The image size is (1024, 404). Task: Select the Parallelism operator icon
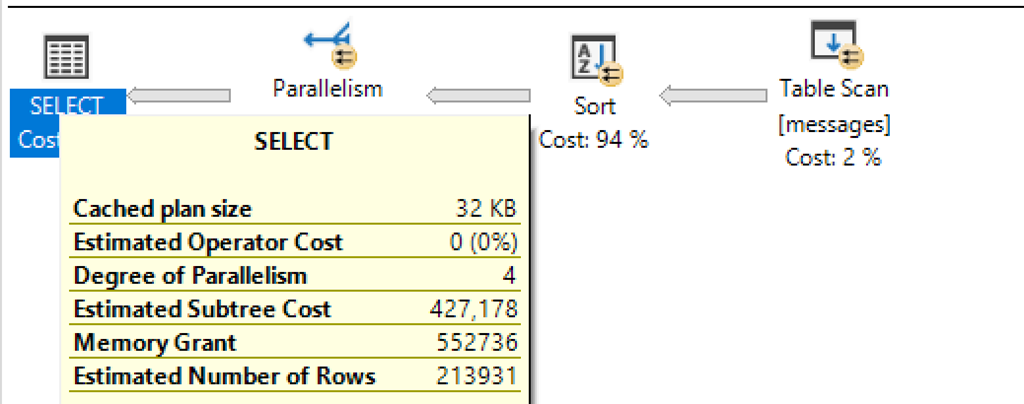coord(330,46)
